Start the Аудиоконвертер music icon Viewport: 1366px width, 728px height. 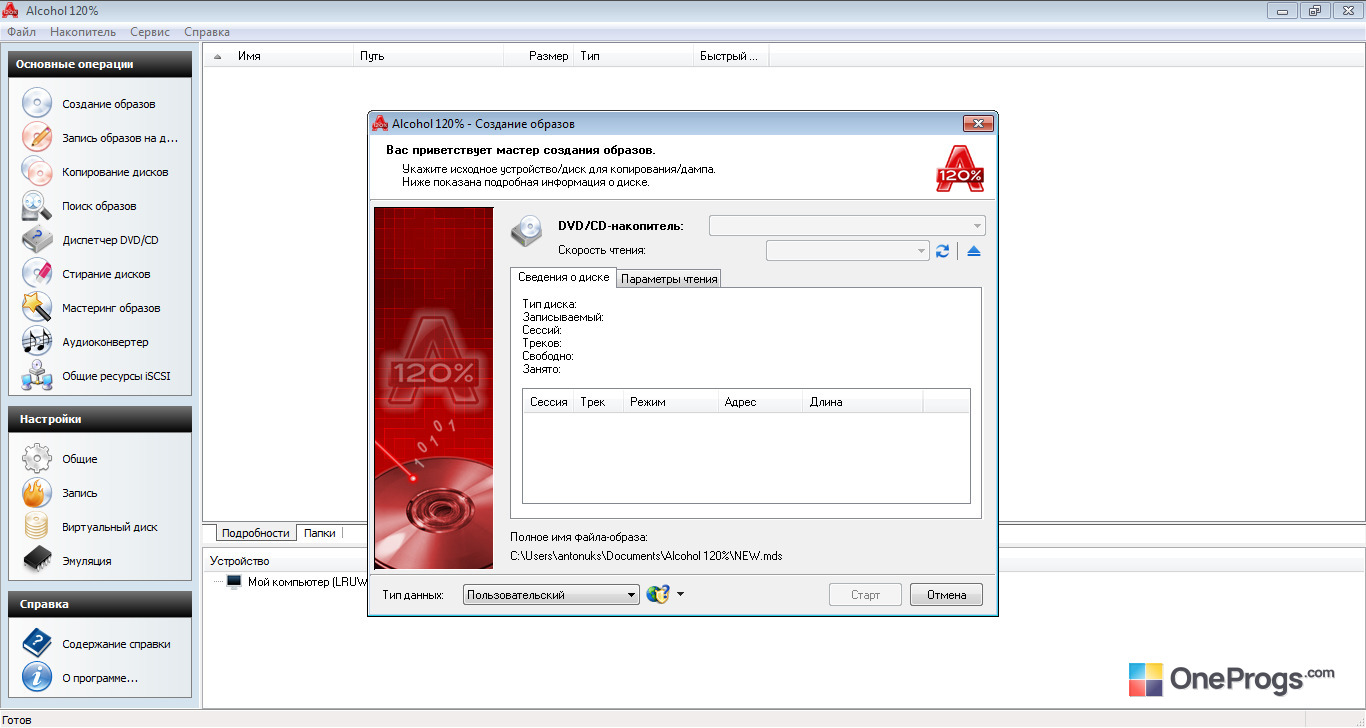pos(37,342)
